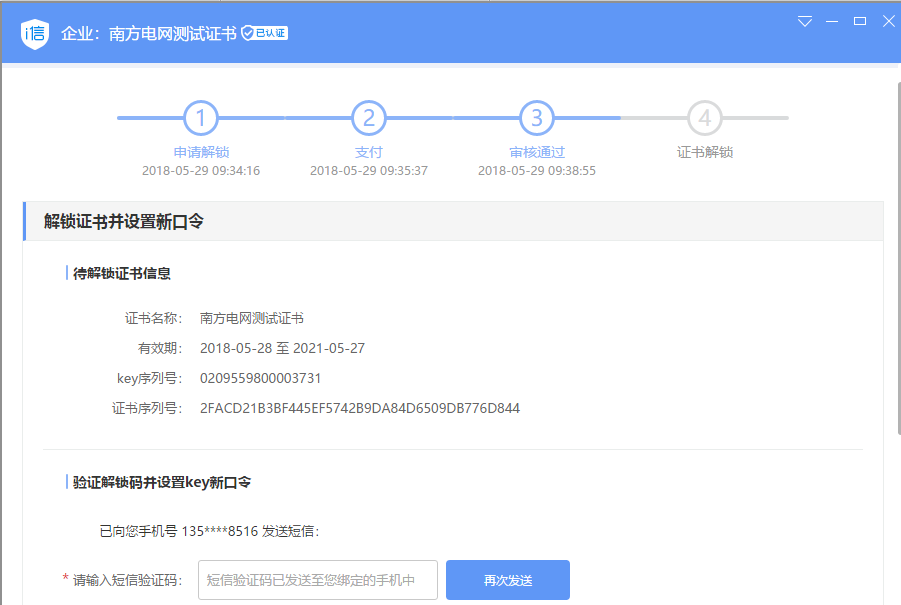This screenshot has width=901, height=605.
Task: Click the 再次发送 resend button
Action: 508,580
